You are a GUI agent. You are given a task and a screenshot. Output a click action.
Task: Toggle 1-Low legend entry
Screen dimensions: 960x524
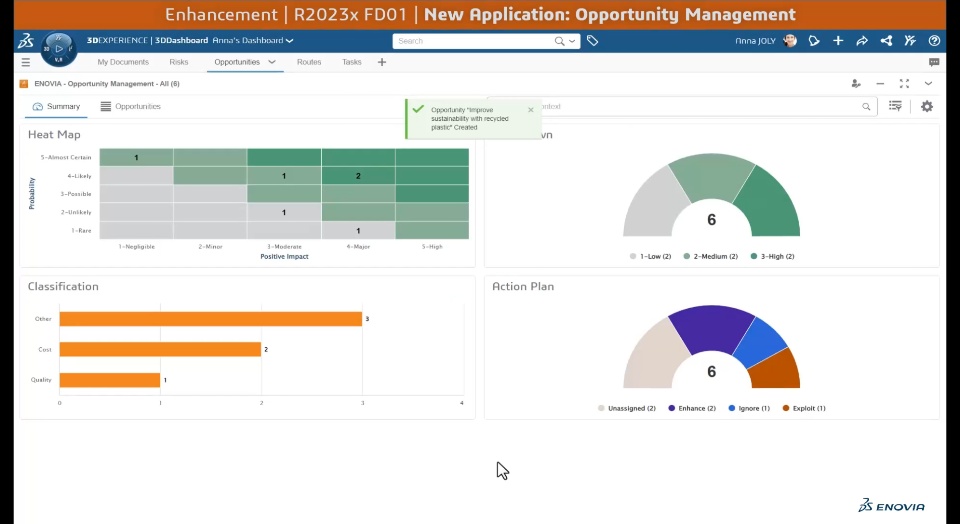[x=650, y=256]
